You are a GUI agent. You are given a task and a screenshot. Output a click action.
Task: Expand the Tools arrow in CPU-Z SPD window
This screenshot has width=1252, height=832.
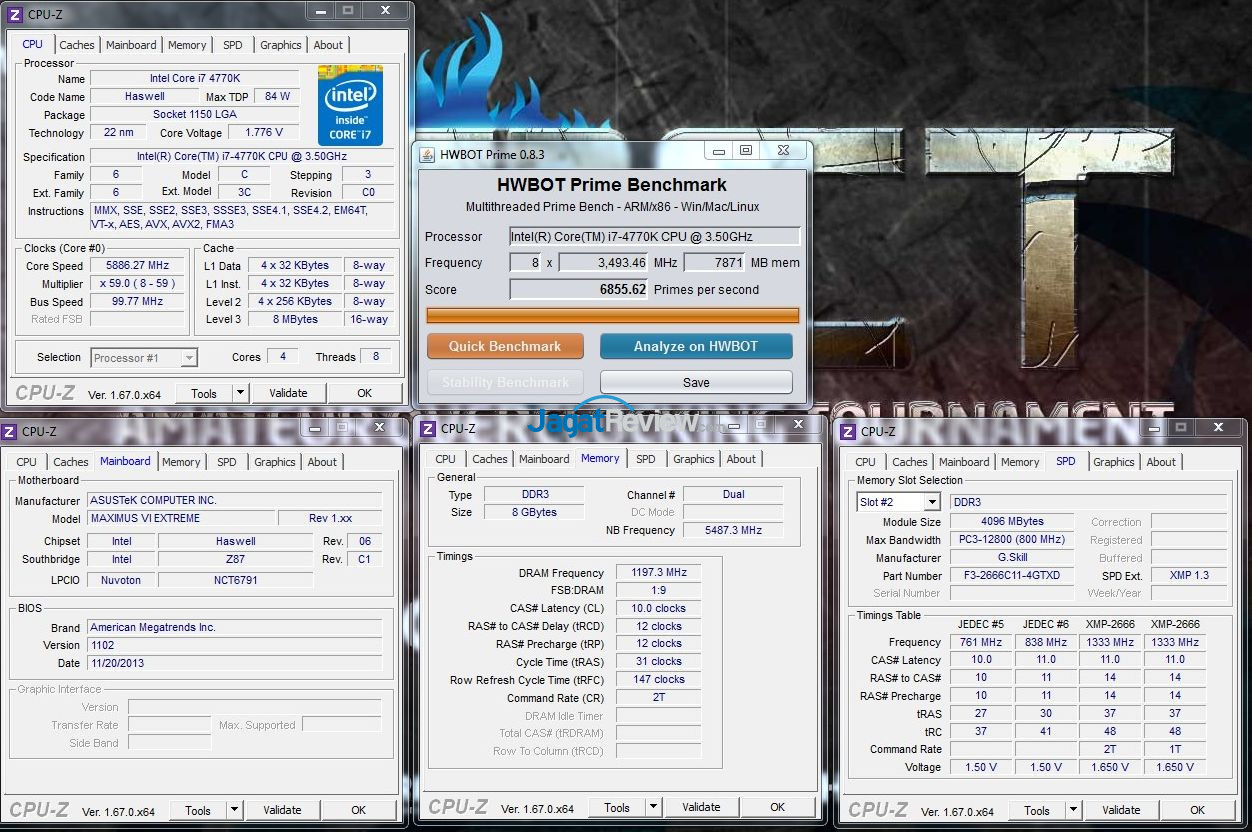coord(1073,810)
